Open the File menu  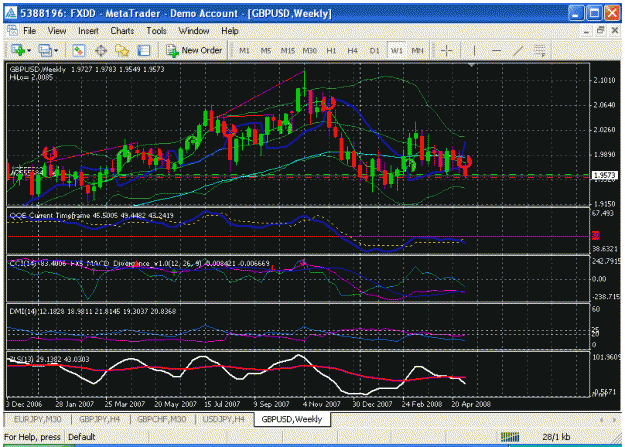coord(29,31)
